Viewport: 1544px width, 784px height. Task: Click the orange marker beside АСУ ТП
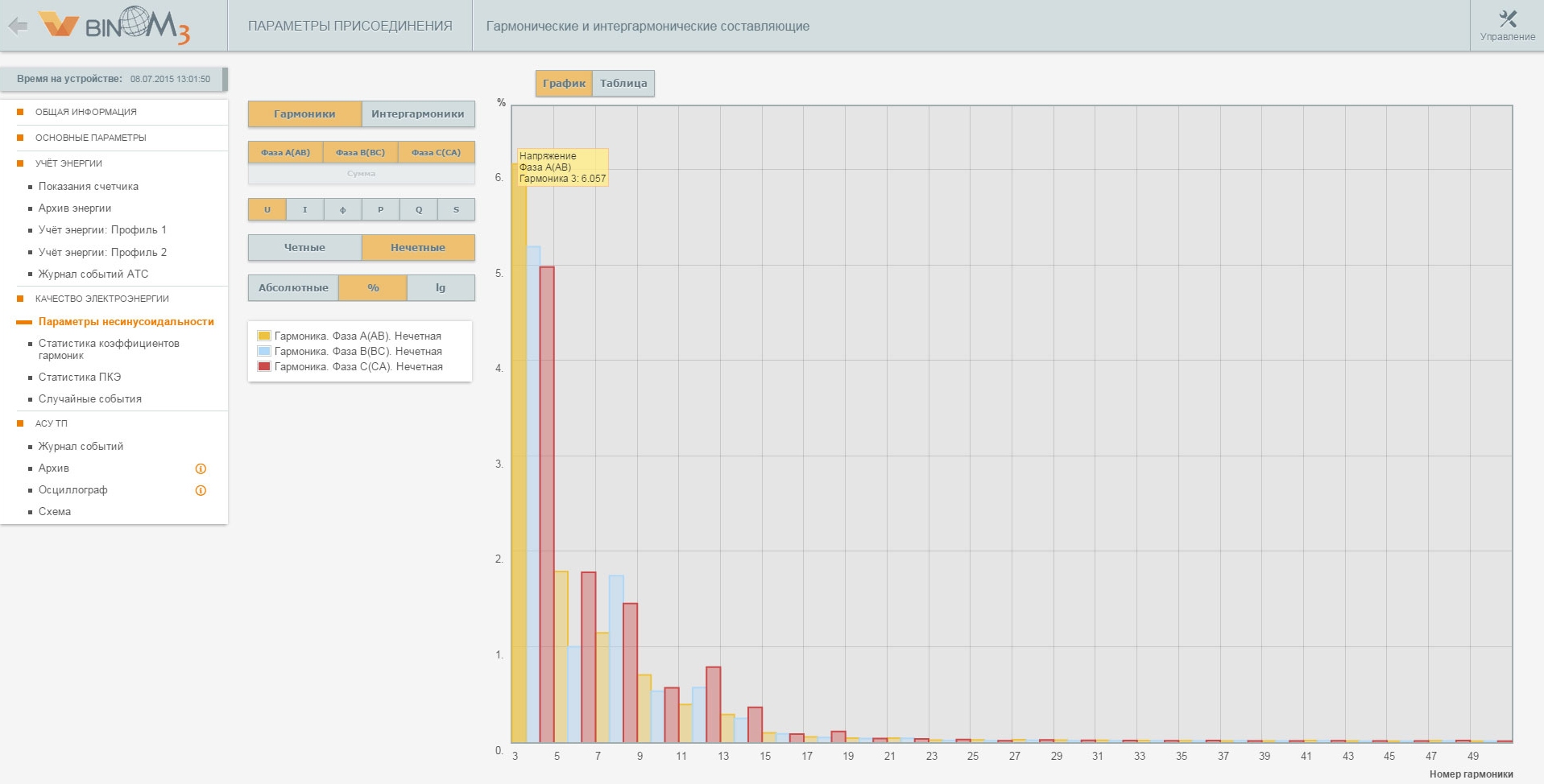coord(20,423)
